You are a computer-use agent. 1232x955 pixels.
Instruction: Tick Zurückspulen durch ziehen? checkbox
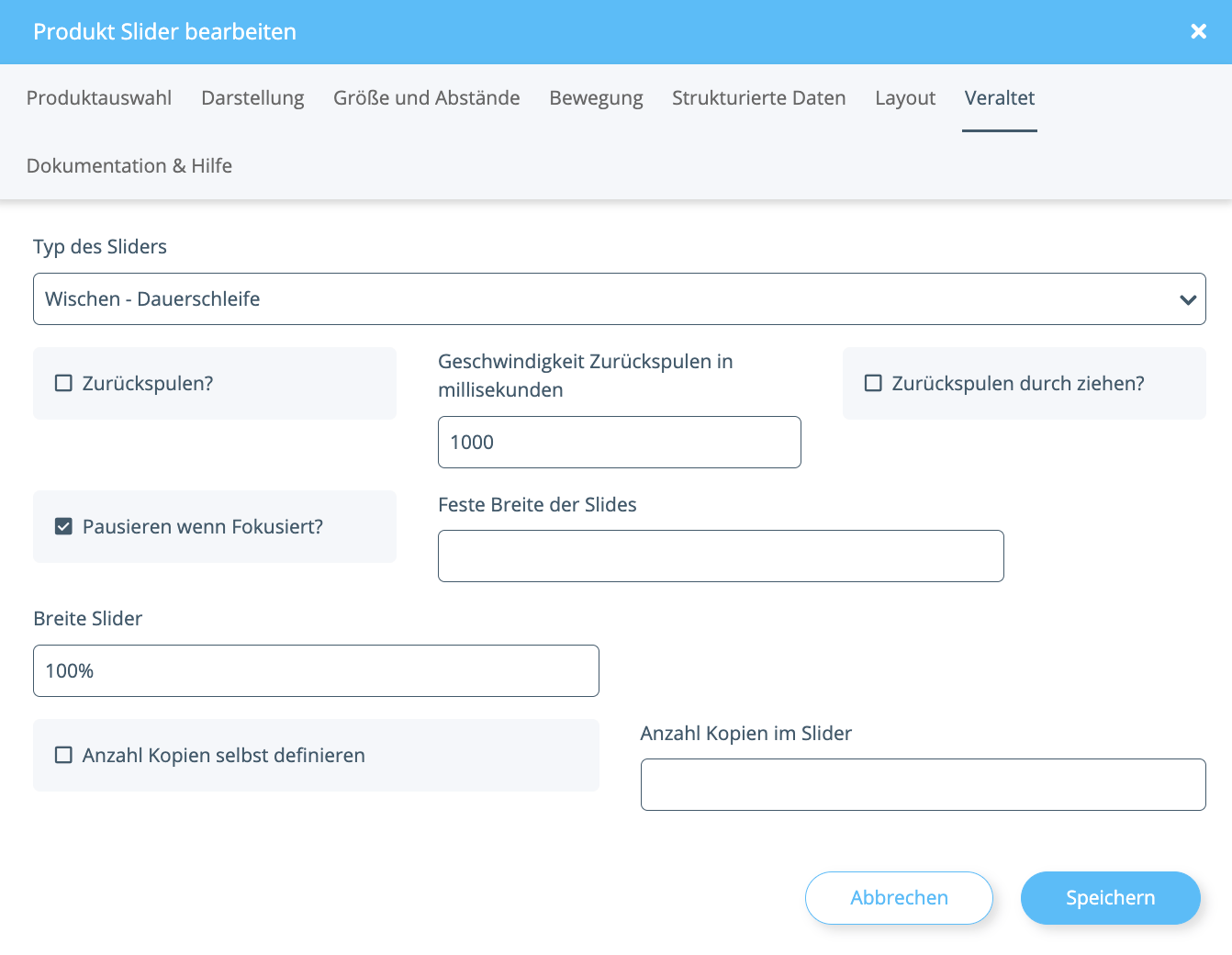(x=873, y=383)
